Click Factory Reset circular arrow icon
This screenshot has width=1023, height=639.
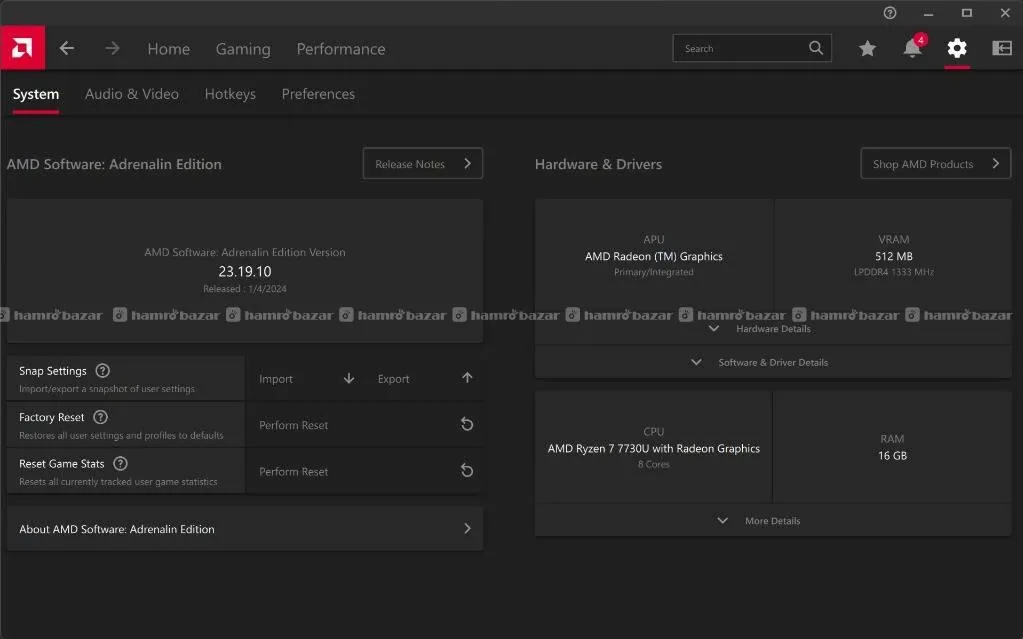tap(467, 424)
